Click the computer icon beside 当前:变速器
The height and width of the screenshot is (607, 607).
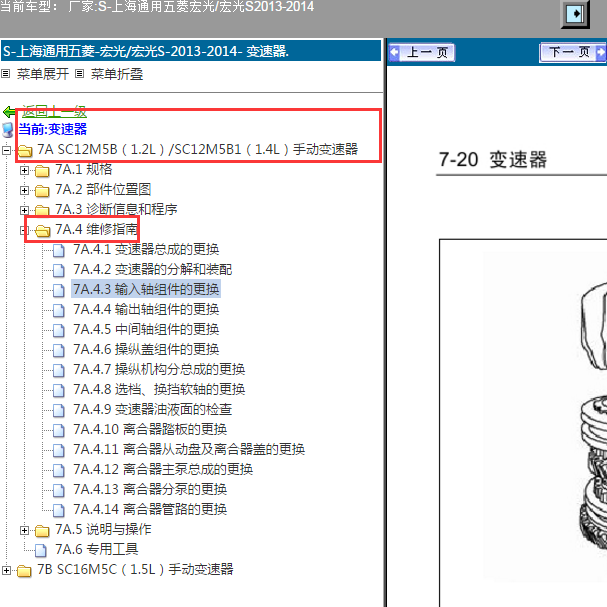click(8, 130)
